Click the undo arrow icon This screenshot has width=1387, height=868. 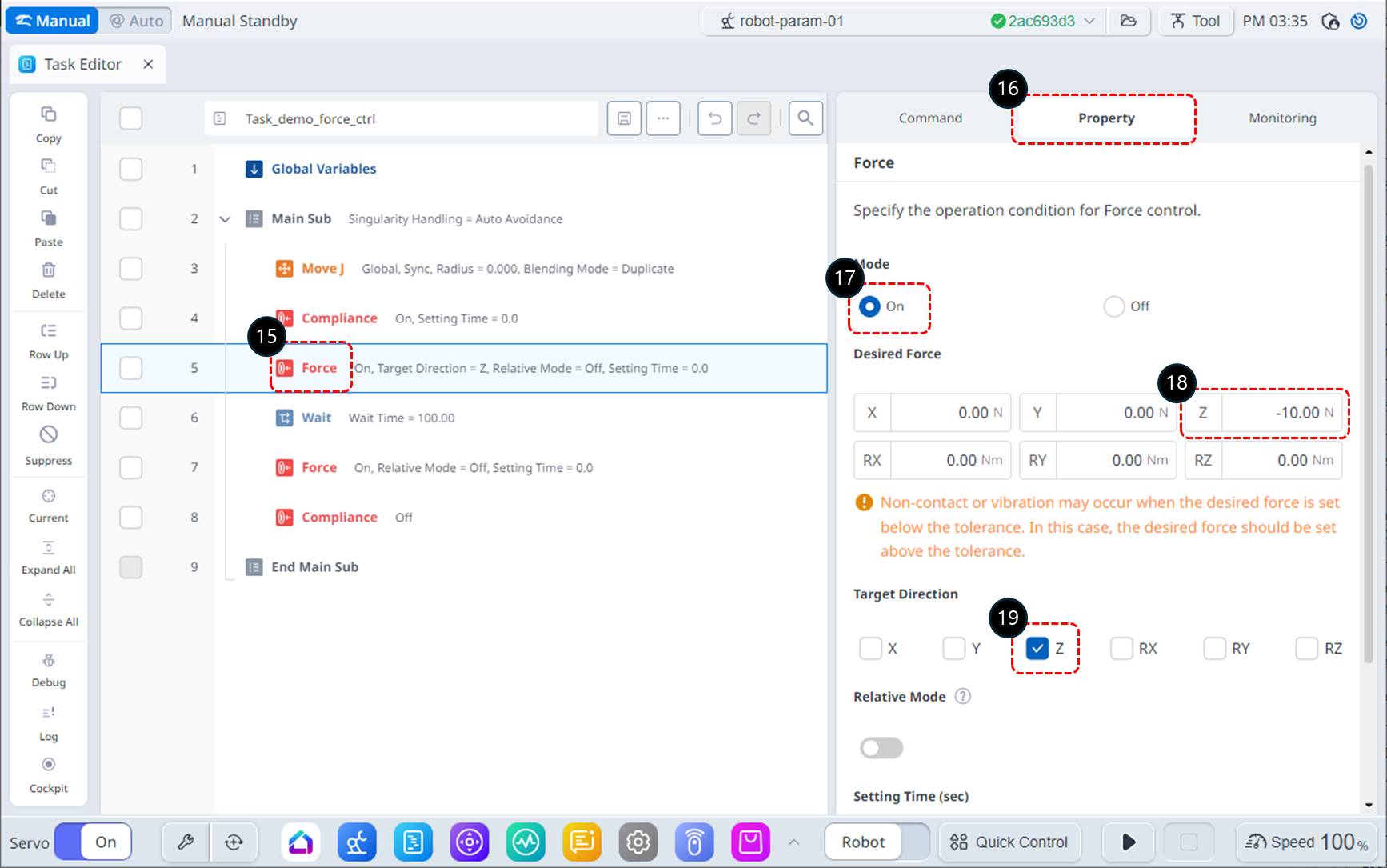click(x=714, y=118)
